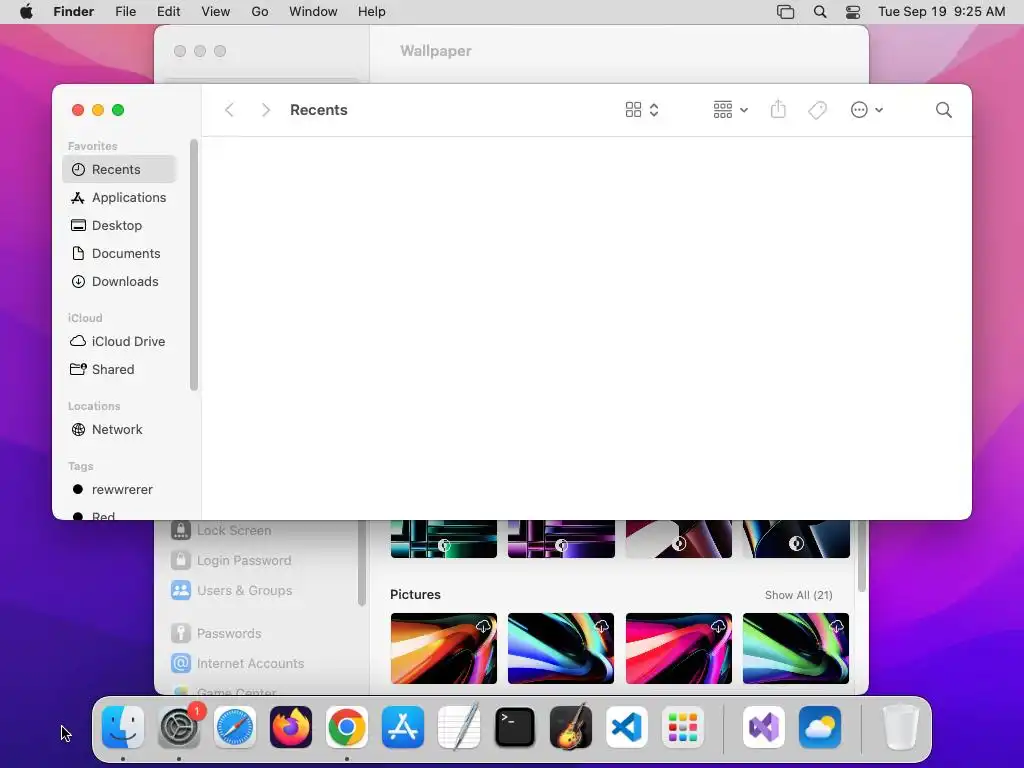This screenshot has width=1024, height=768.
Task: Open the Go menu
Action: [260, 12]
